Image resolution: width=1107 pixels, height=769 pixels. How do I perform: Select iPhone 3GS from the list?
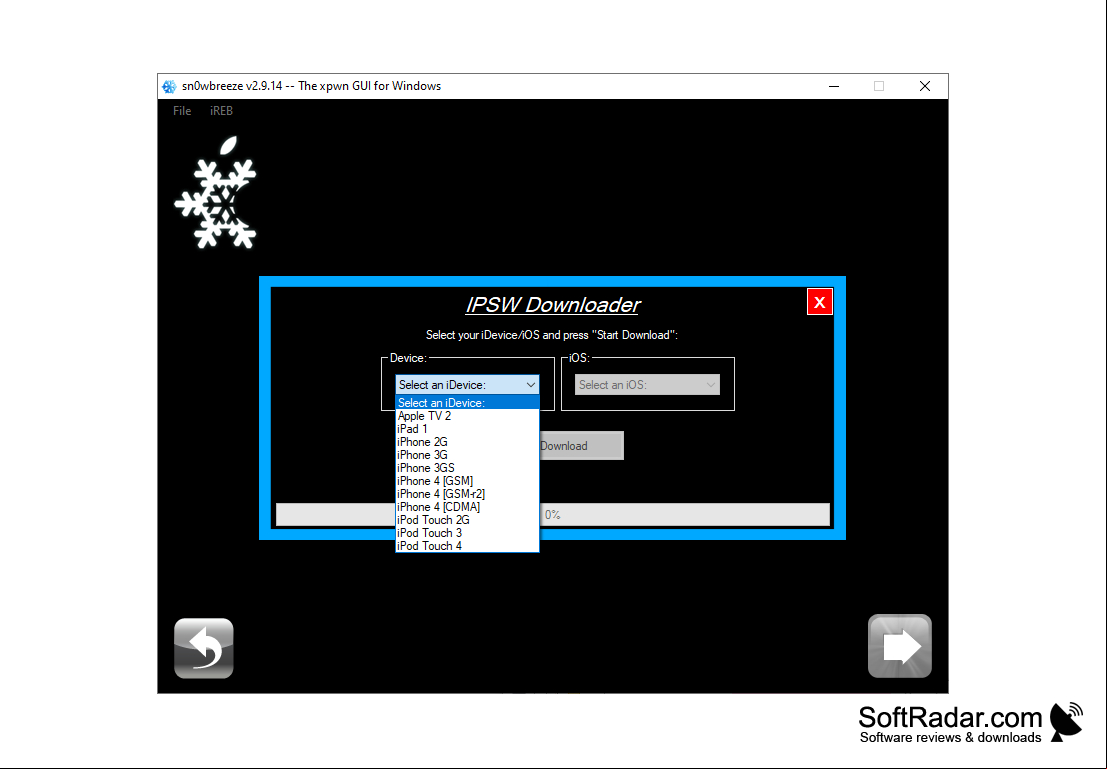pyautogui.click(x=467, y=467)
